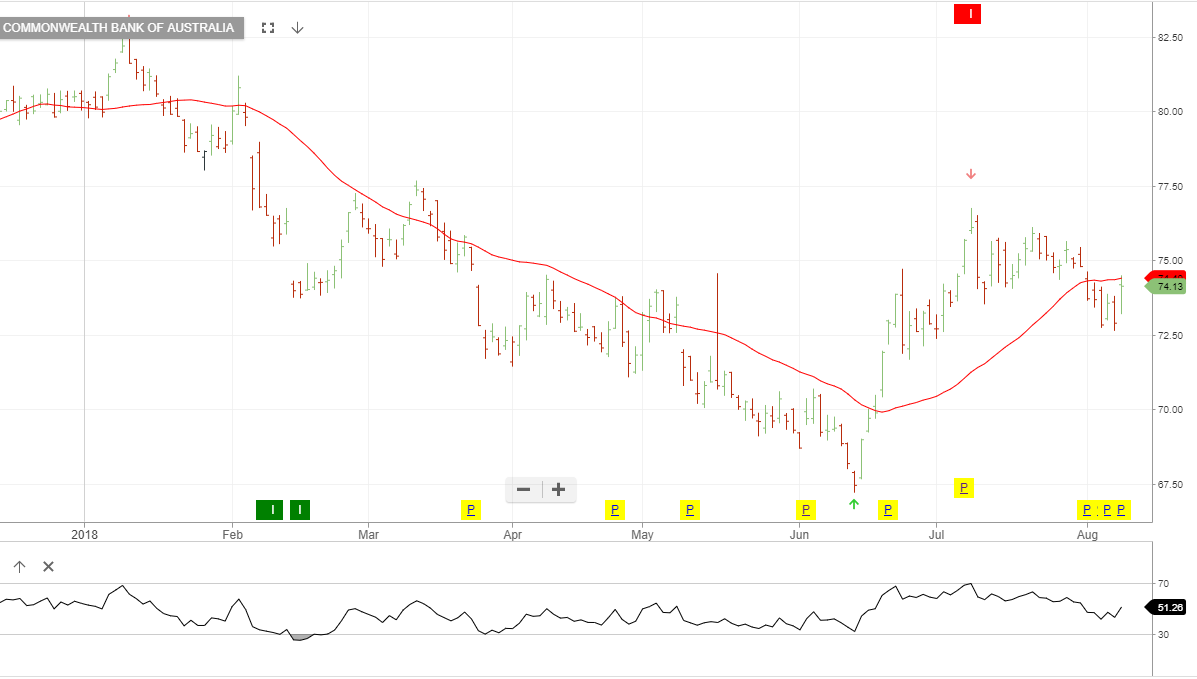Click the green 74.13 price label

click(1167, 287)
